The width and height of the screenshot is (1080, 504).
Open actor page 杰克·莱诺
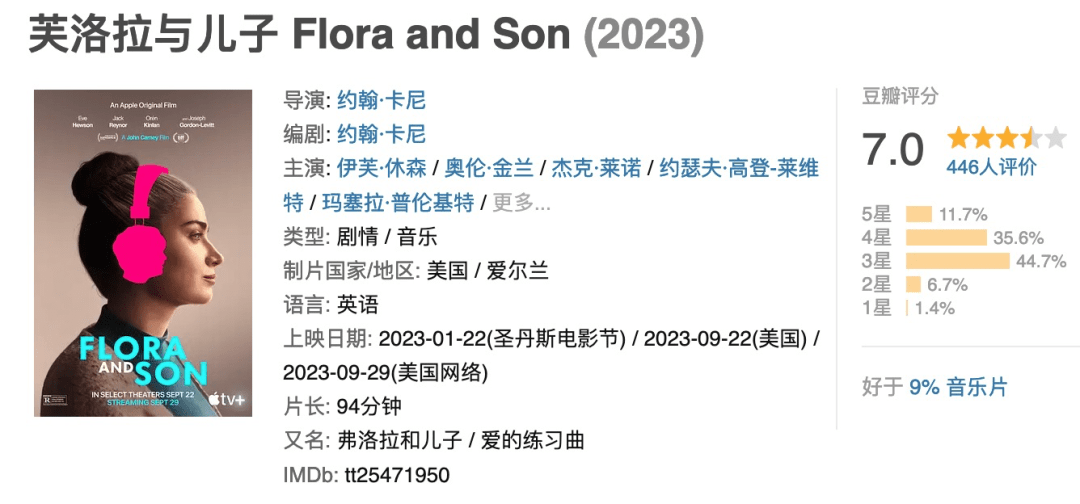[x=596, y=169]
